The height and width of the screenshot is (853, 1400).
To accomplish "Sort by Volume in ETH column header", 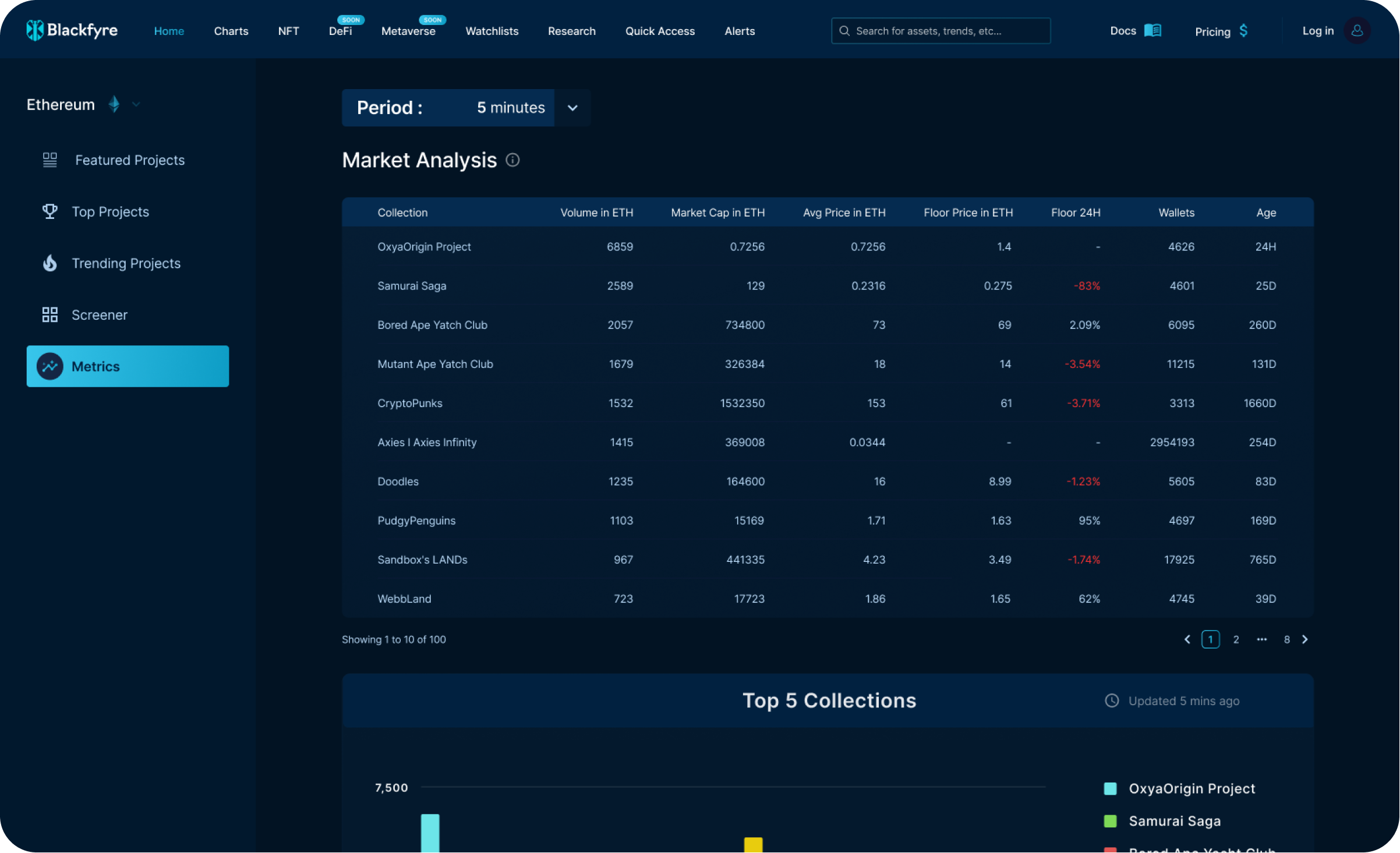I will (596, 213).
